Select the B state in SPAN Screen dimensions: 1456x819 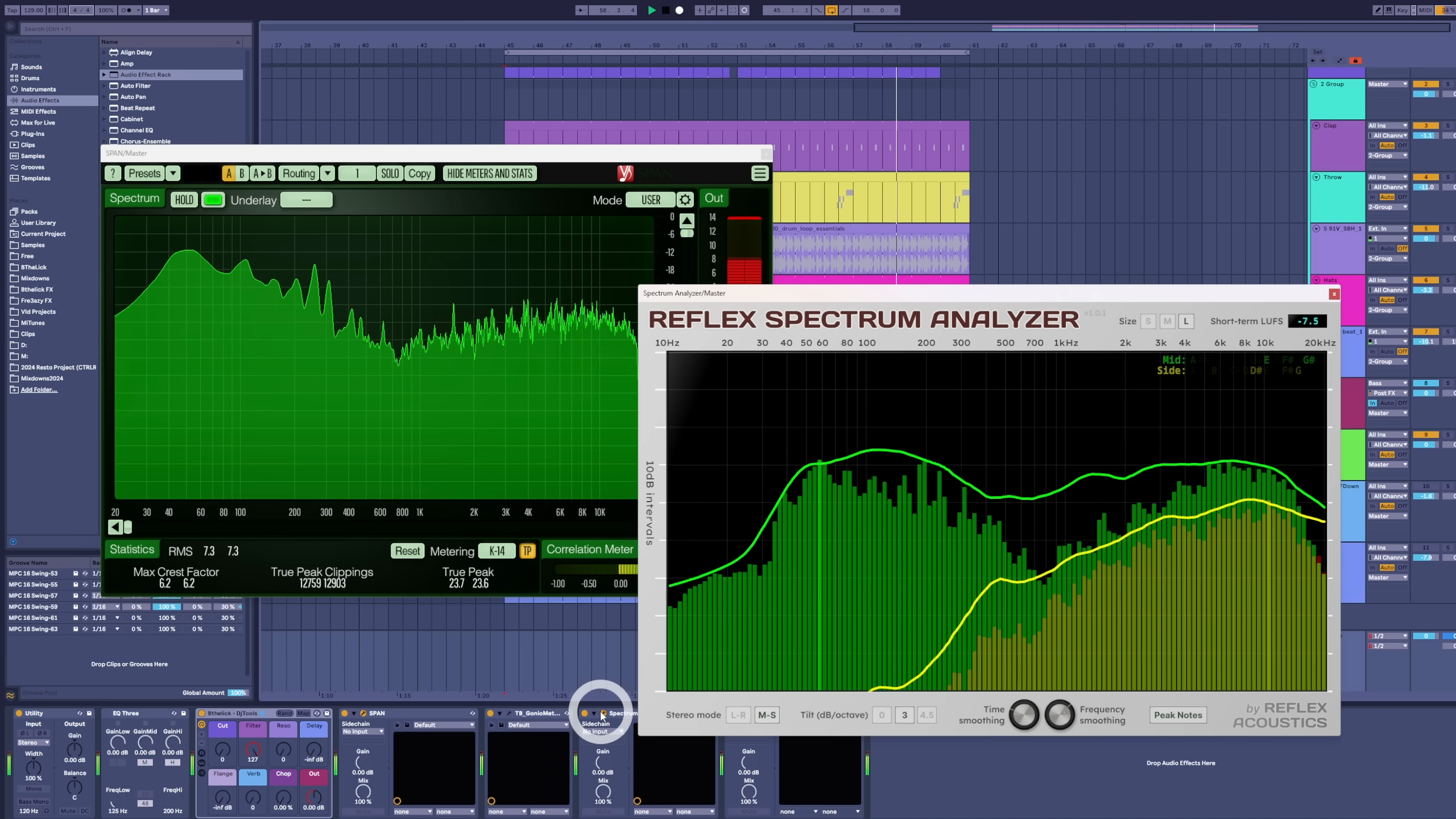pyautogui.click(x=242, y=173)
